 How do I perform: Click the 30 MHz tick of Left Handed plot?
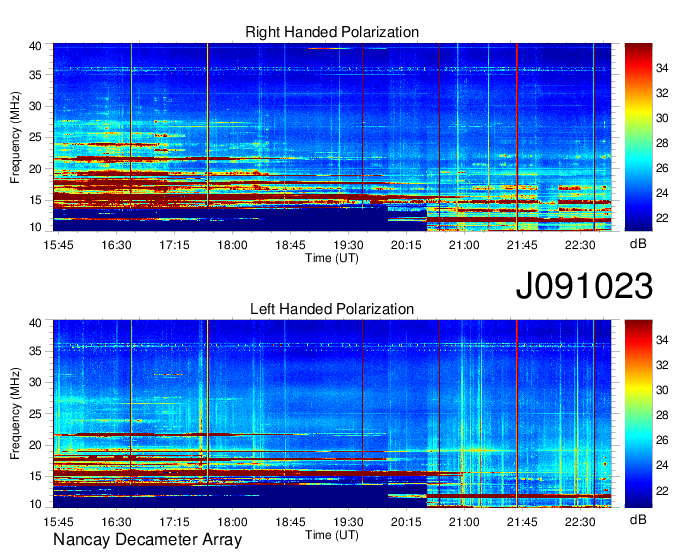click(35, 382)
